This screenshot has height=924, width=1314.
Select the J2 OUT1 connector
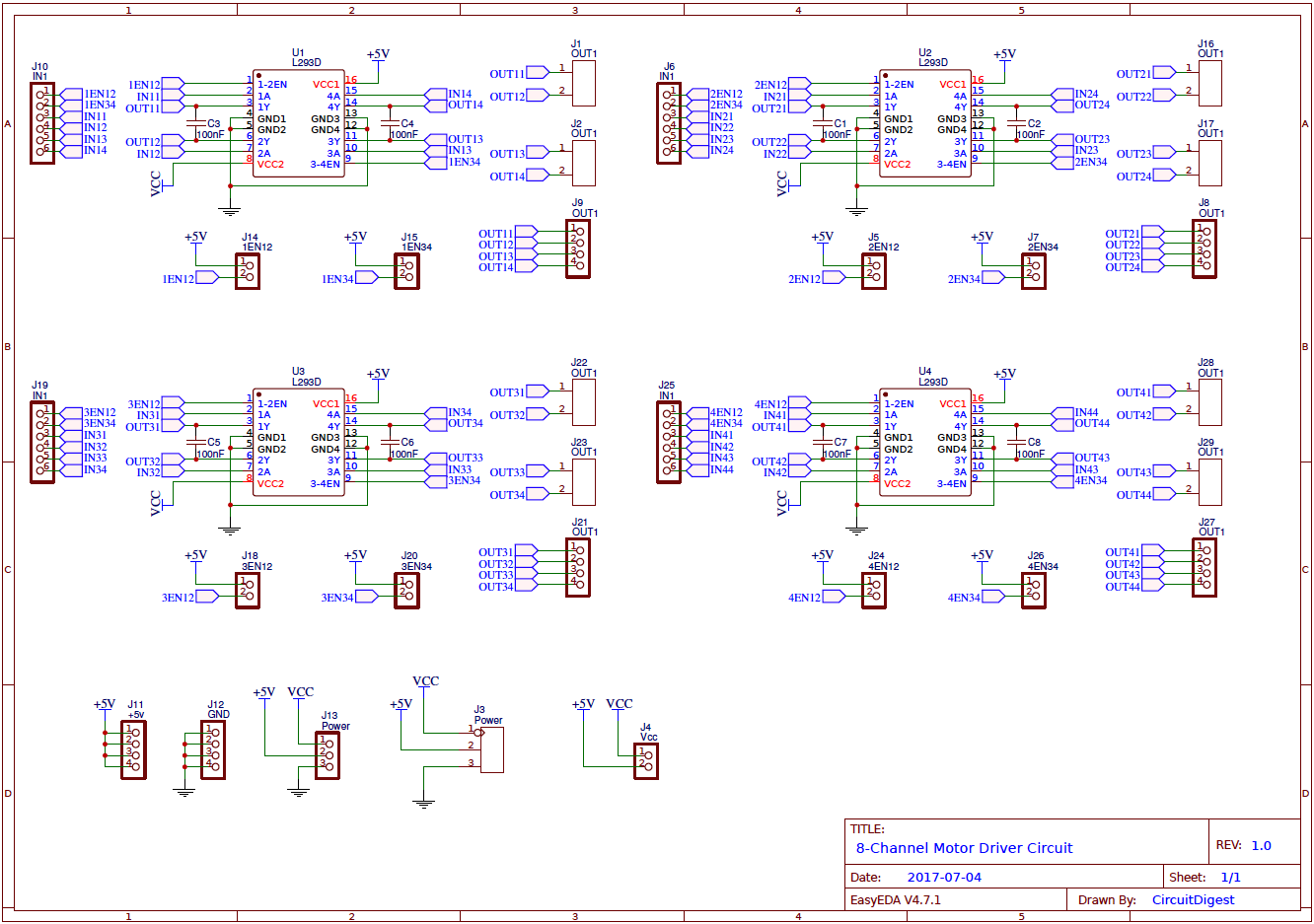coord(583,163)
